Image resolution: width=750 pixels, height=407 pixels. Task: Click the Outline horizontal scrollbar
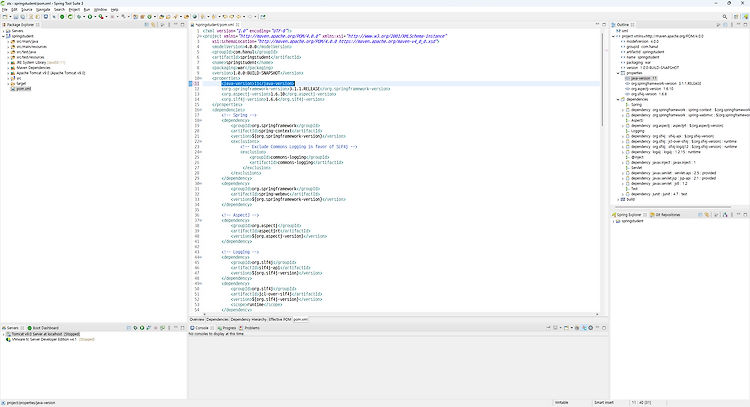(x=671, y=207)
